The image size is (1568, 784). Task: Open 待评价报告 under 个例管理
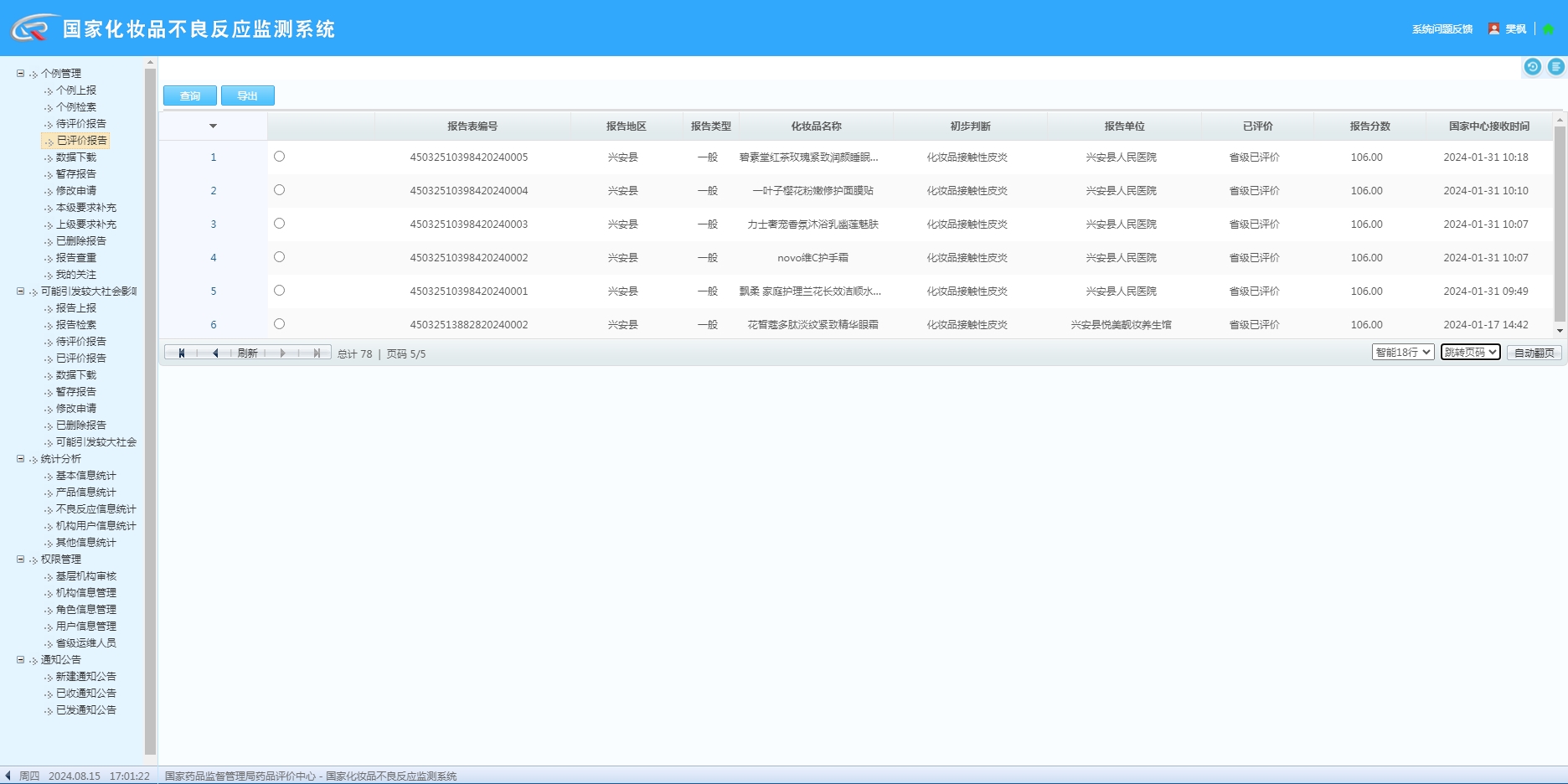coord(80,124)
